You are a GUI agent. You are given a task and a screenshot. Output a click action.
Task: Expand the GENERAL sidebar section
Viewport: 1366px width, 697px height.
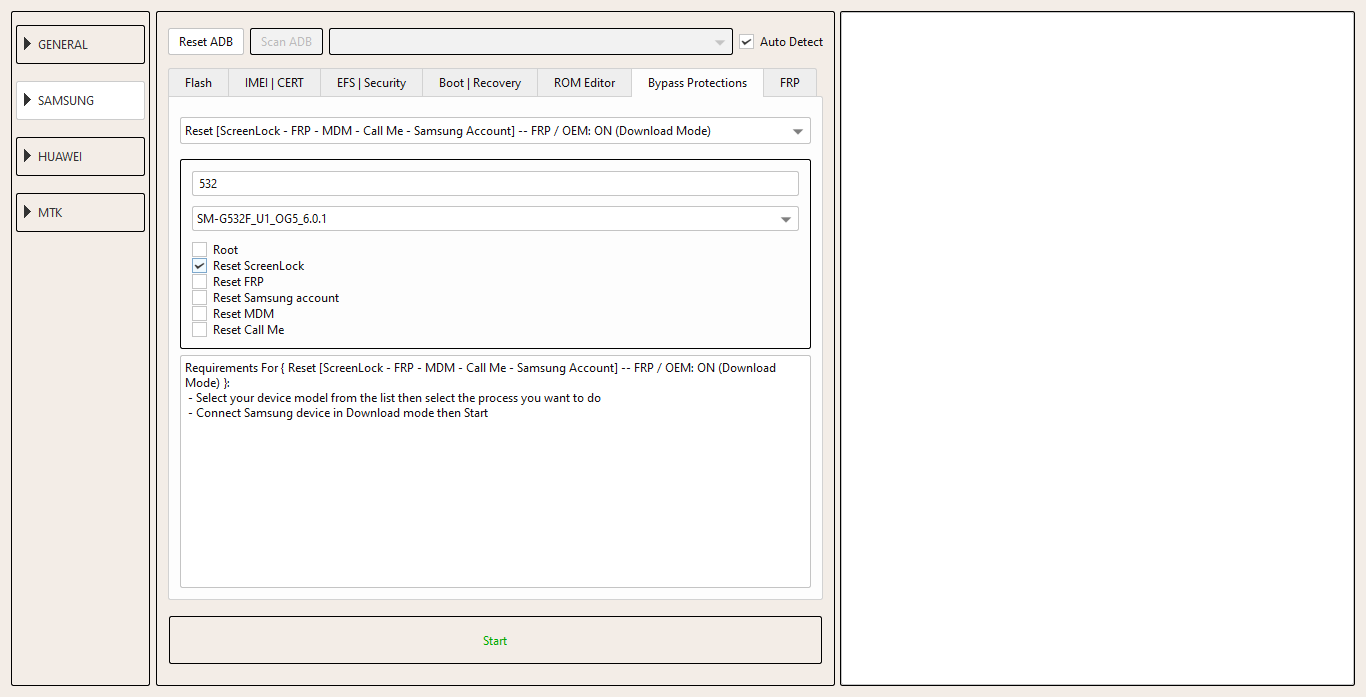(x=80, y=44)
